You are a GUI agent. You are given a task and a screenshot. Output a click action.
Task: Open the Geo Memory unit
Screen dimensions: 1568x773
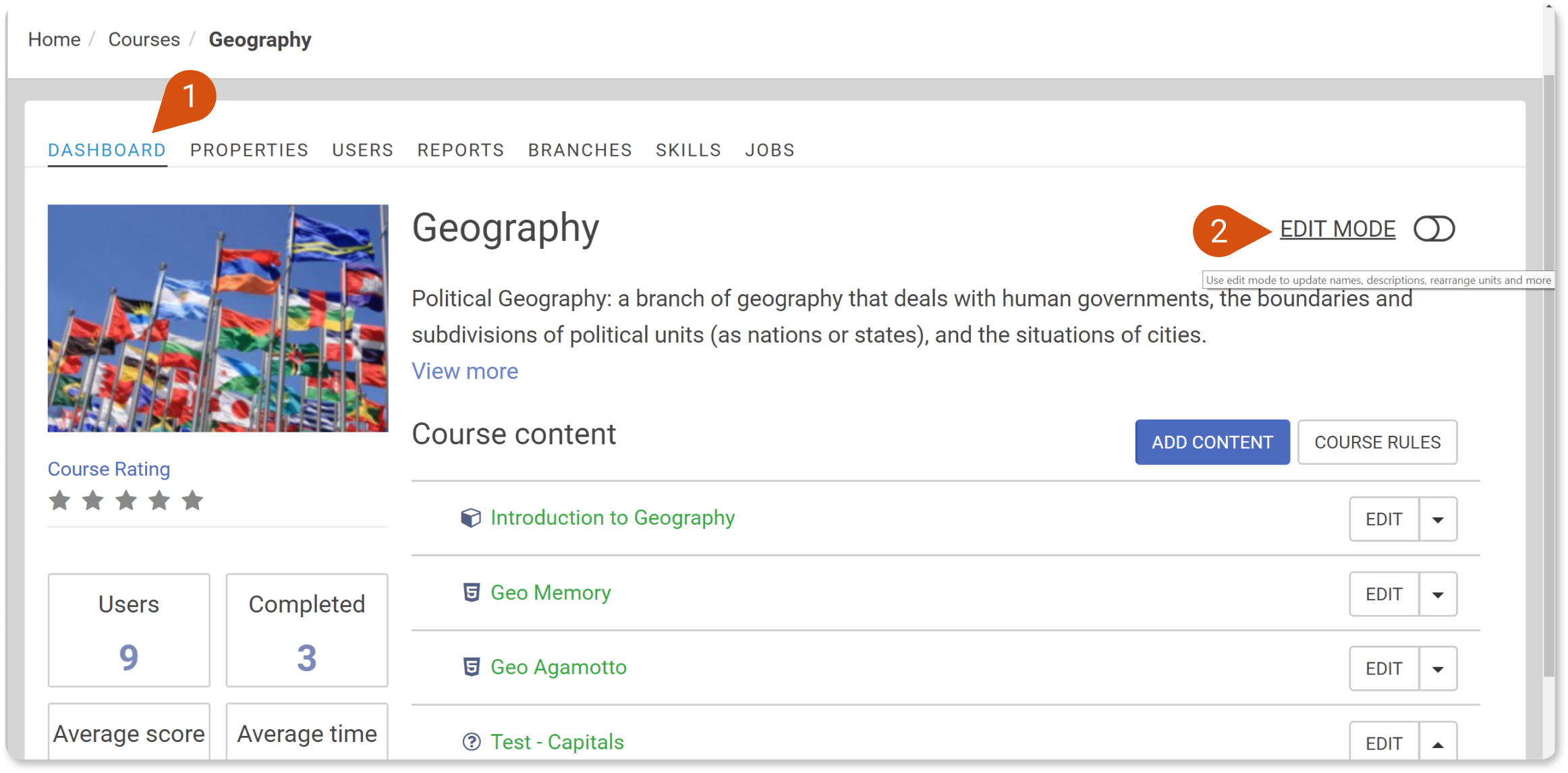pyautogui.click(x=551, y=593)
